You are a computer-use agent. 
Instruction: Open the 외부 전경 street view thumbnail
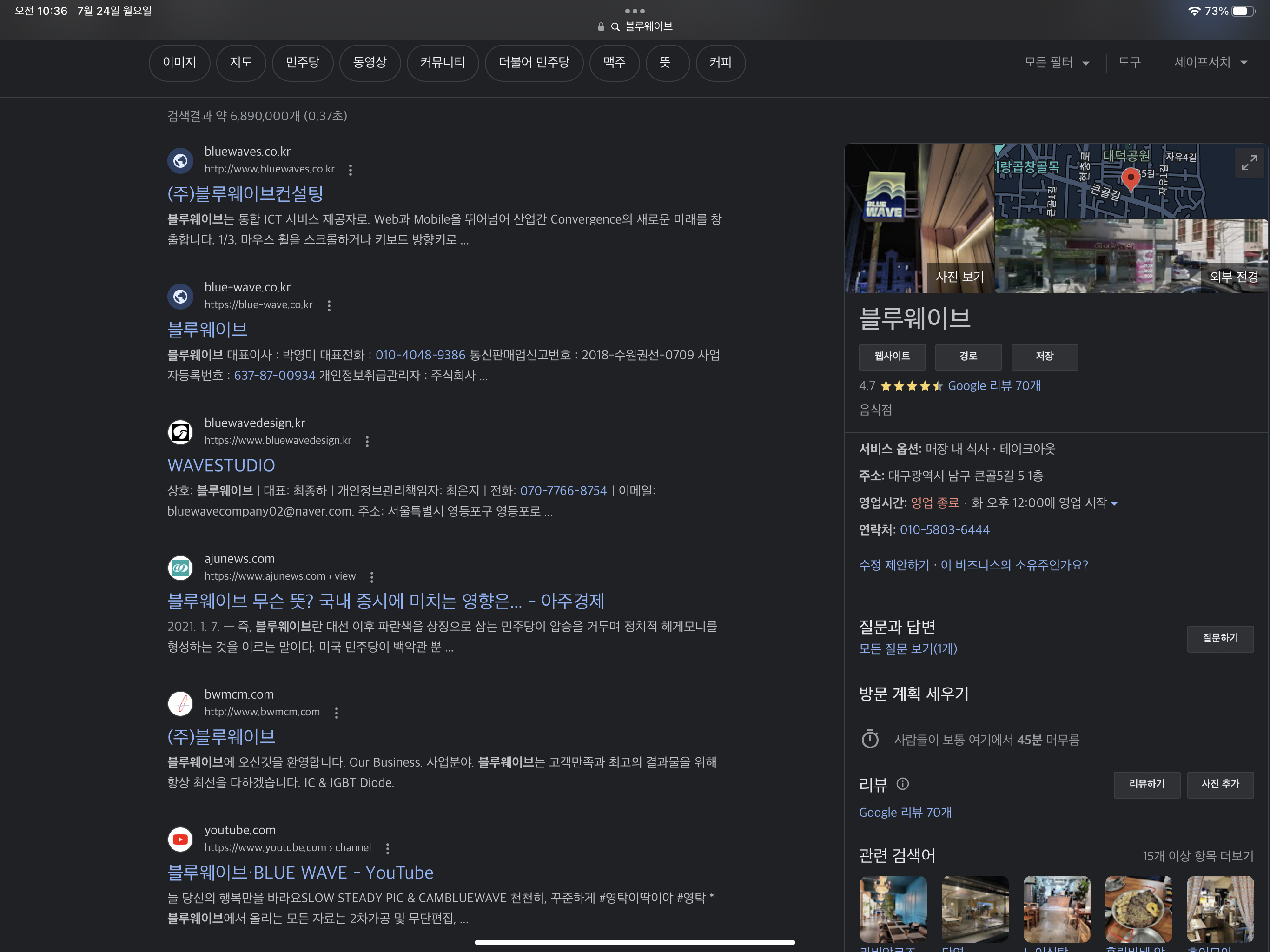[1131, 256]
